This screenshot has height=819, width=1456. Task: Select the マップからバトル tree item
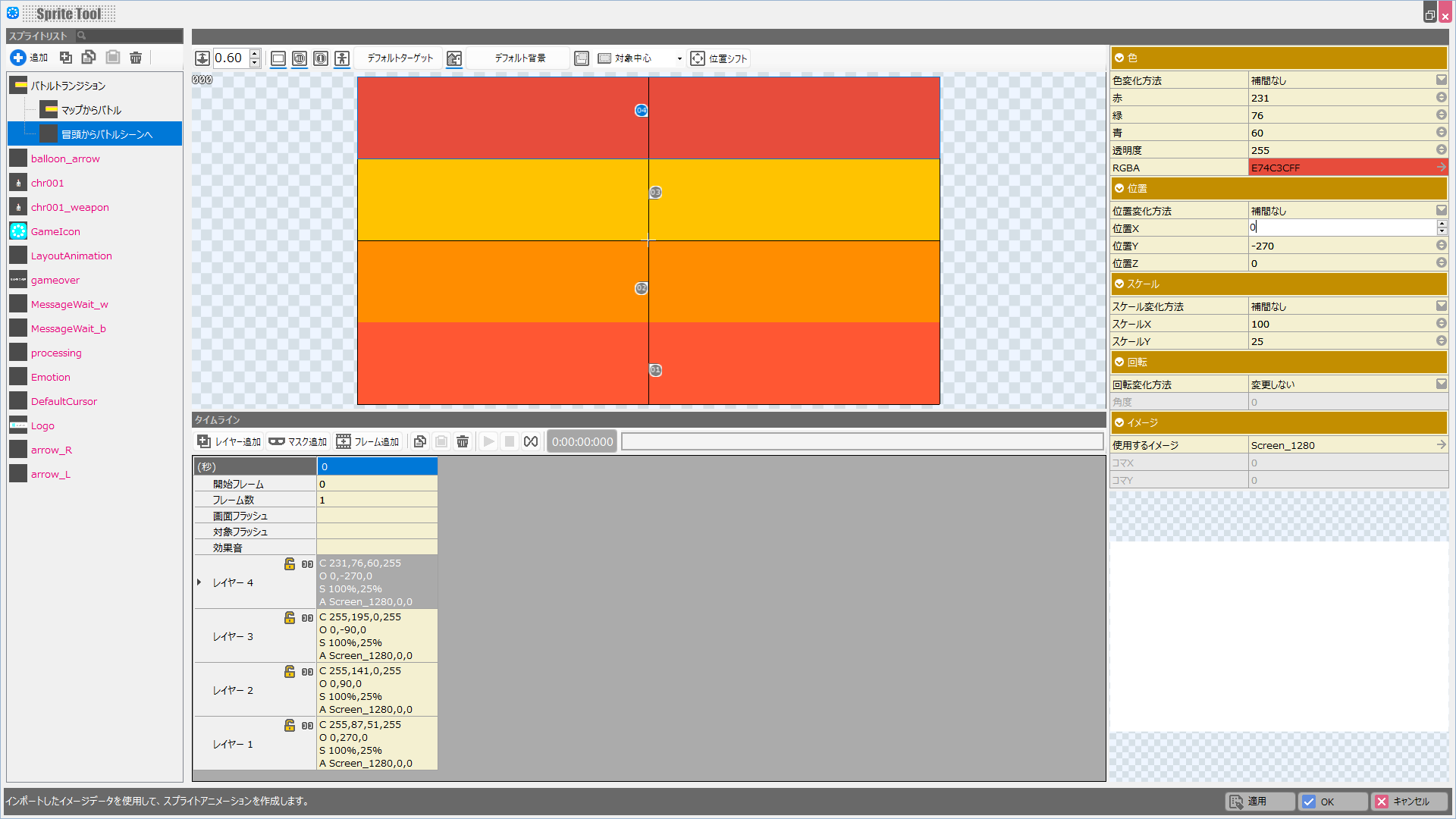click(91, 110)
